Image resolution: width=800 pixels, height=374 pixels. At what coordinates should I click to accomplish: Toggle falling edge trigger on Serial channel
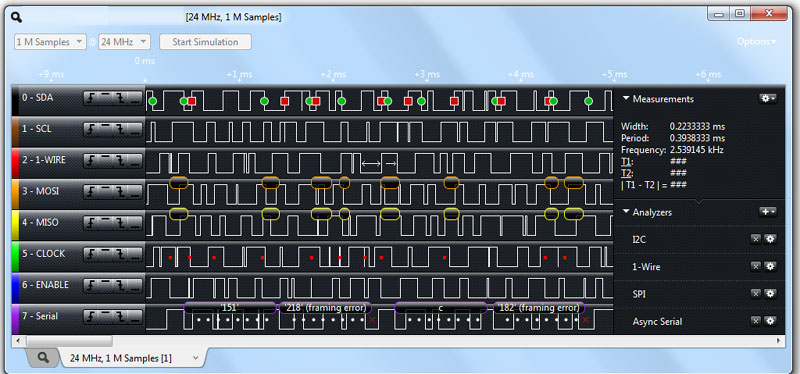click(x=120, y=316)
